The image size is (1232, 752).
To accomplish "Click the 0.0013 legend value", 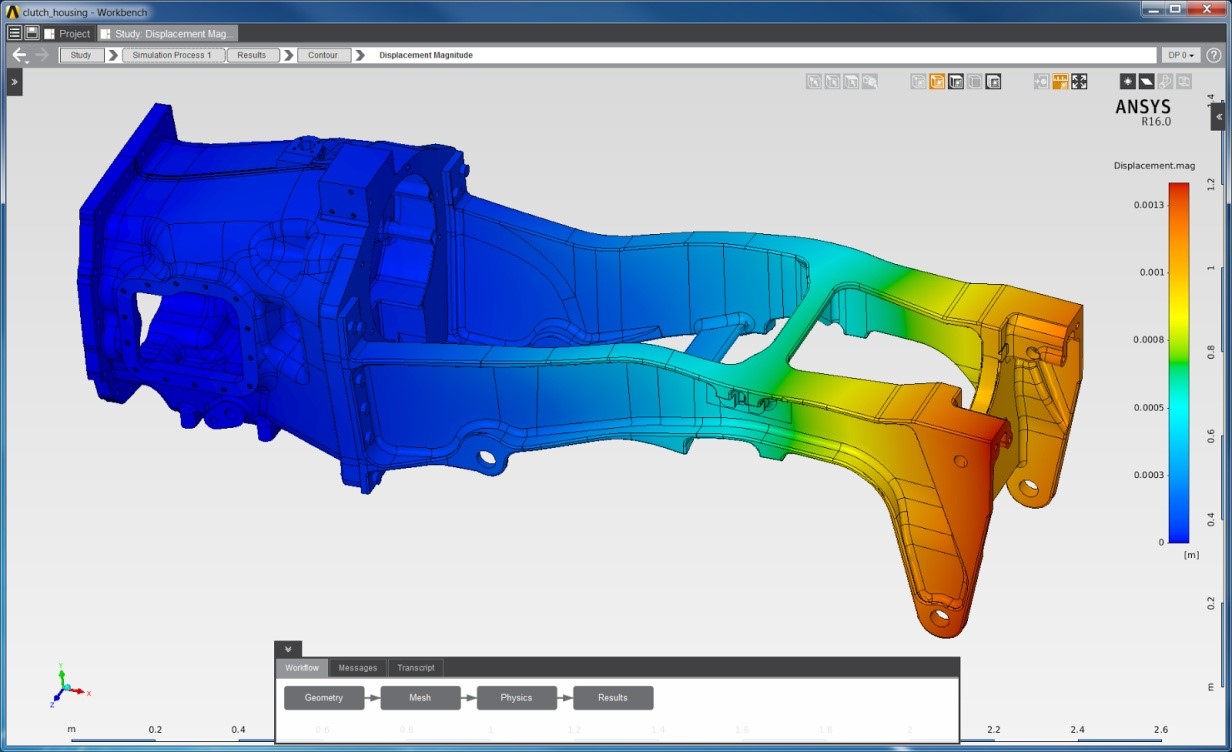I will pyautogui.click(x=1150, y=205).
